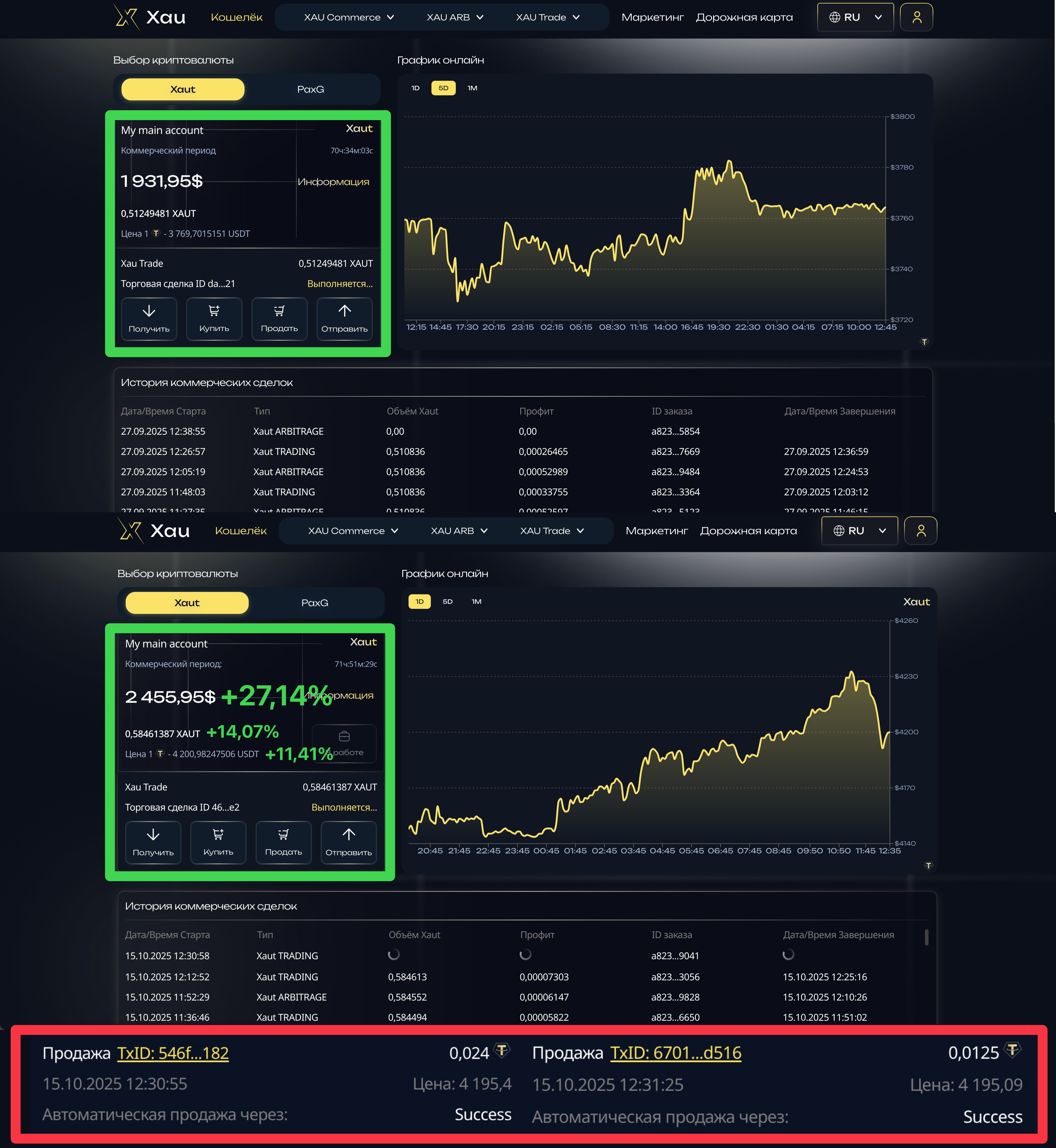
Task: Click Tether coin icon beside 0,024 amount
Action: click(x=502, y=1050)
